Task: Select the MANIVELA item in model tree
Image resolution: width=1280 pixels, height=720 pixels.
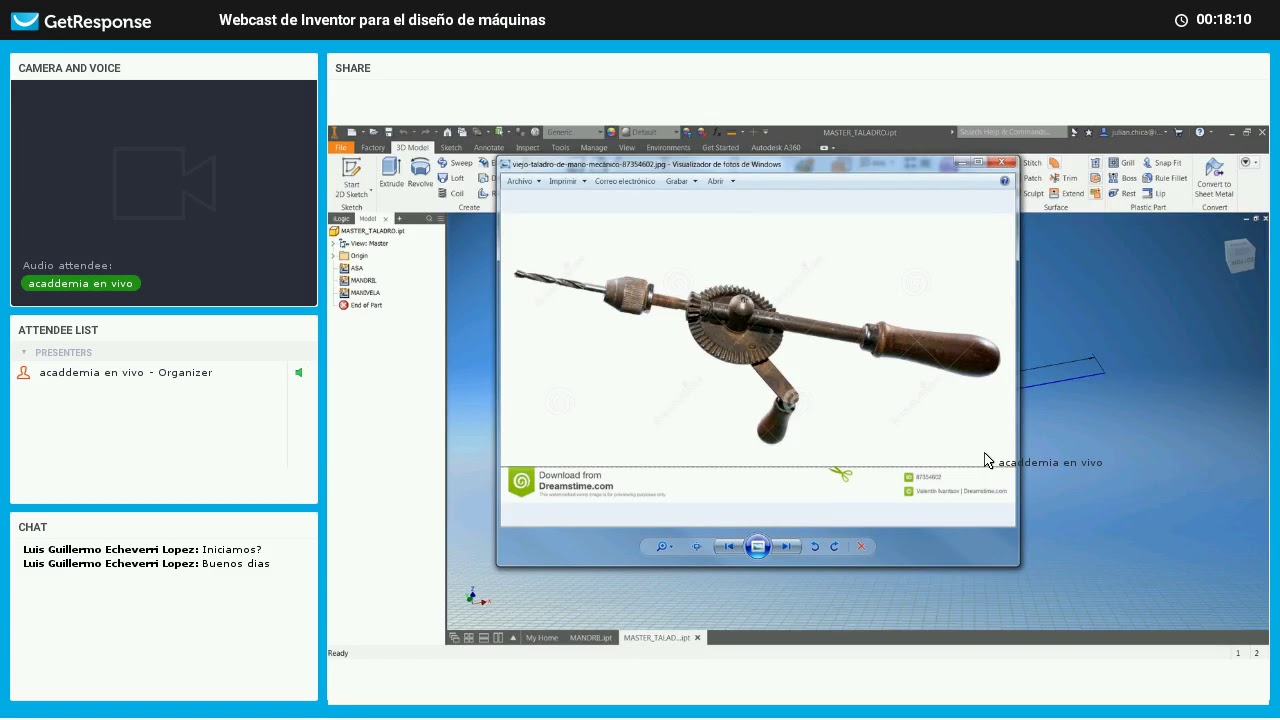Action: pyautogui.click(x=359, y=293)
